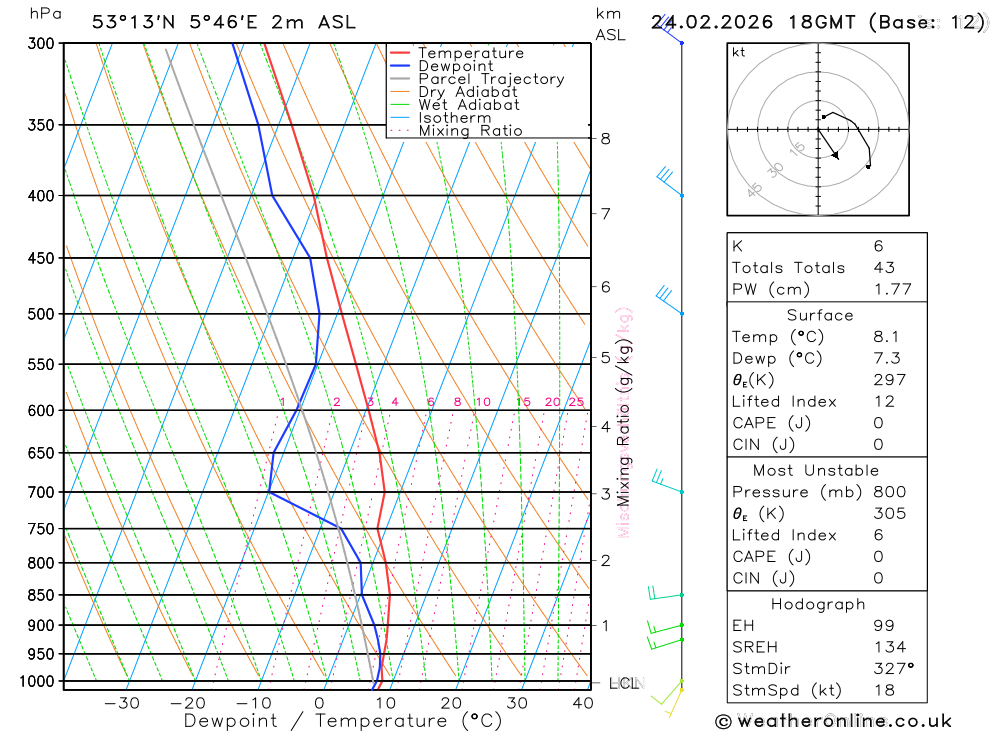This screenshot has width=1000, height=733.
Task: Click the EH value 99
Action: 884,626
